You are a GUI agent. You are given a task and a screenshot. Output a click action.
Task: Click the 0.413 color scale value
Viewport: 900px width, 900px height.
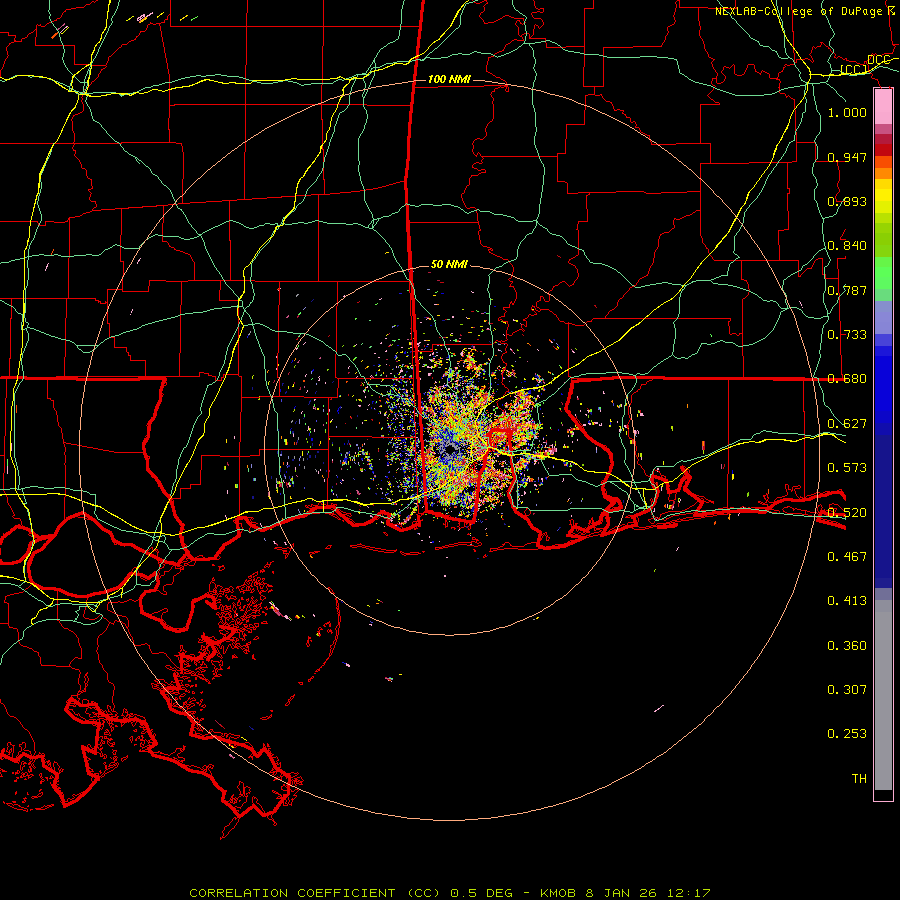point(847,601)
